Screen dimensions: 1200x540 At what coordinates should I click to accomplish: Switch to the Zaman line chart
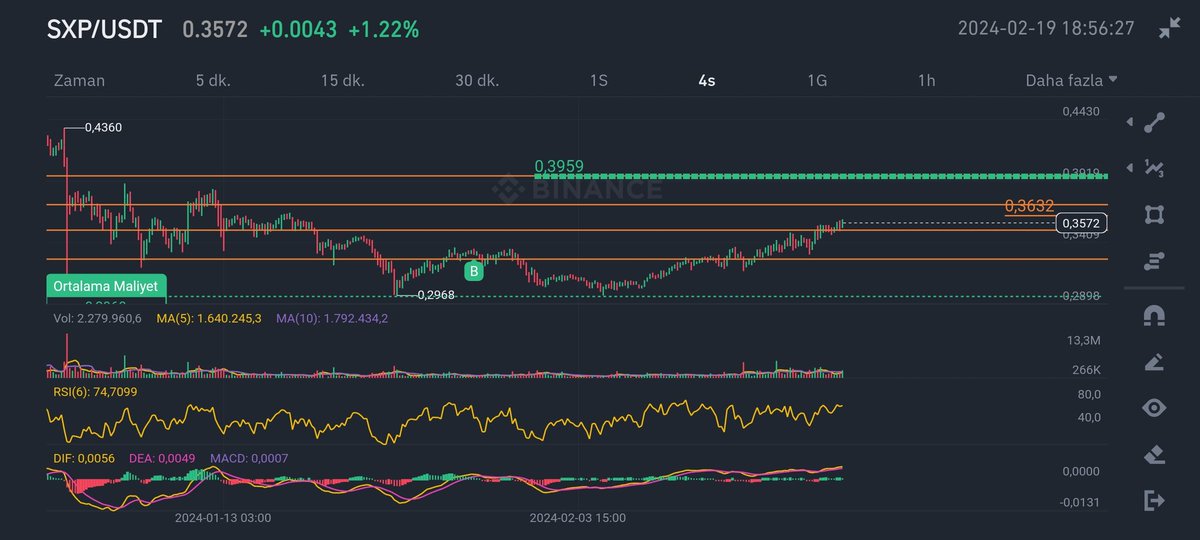[x=79, y=80]
